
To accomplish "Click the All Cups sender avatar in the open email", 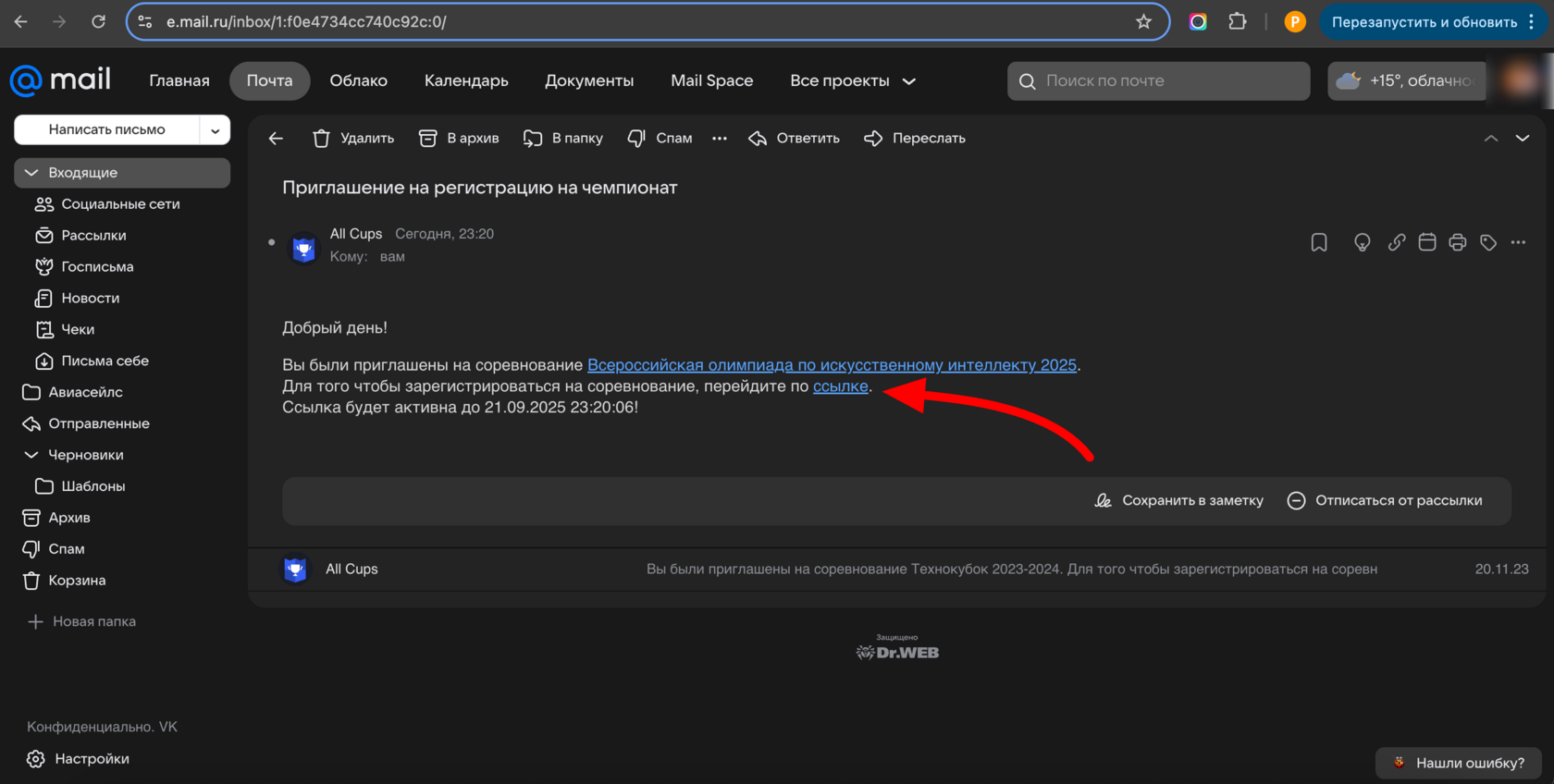I will coord(303,248).
